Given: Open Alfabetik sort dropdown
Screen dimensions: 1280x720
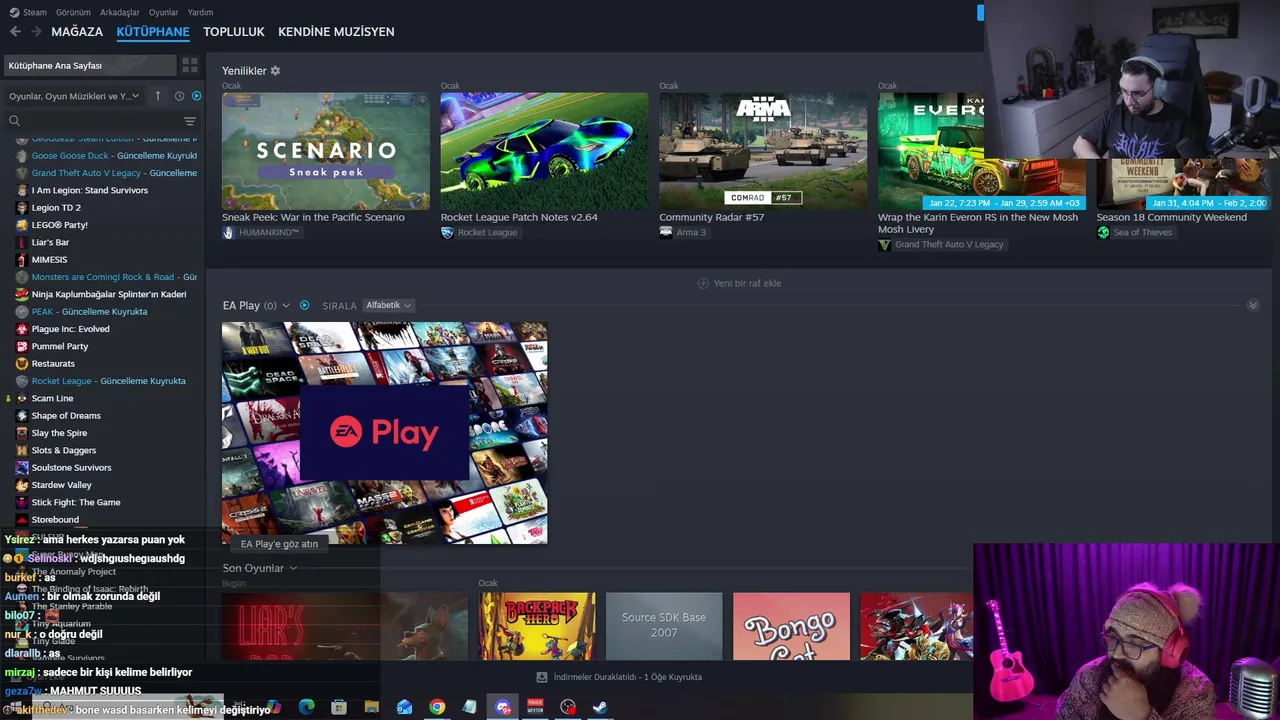Looking at the screenshot, I should tap(388, 305).
